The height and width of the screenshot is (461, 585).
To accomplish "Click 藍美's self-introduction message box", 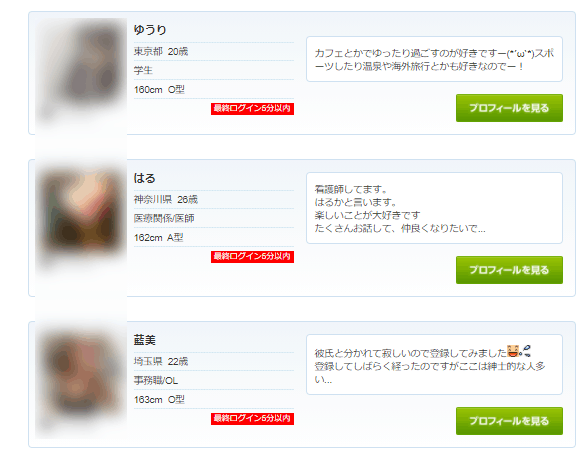I will 434,364.
